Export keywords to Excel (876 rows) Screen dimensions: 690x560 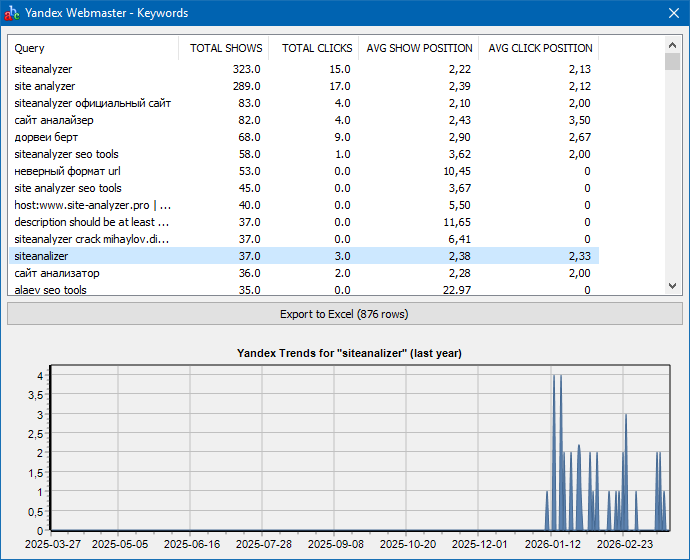[344, 314]
